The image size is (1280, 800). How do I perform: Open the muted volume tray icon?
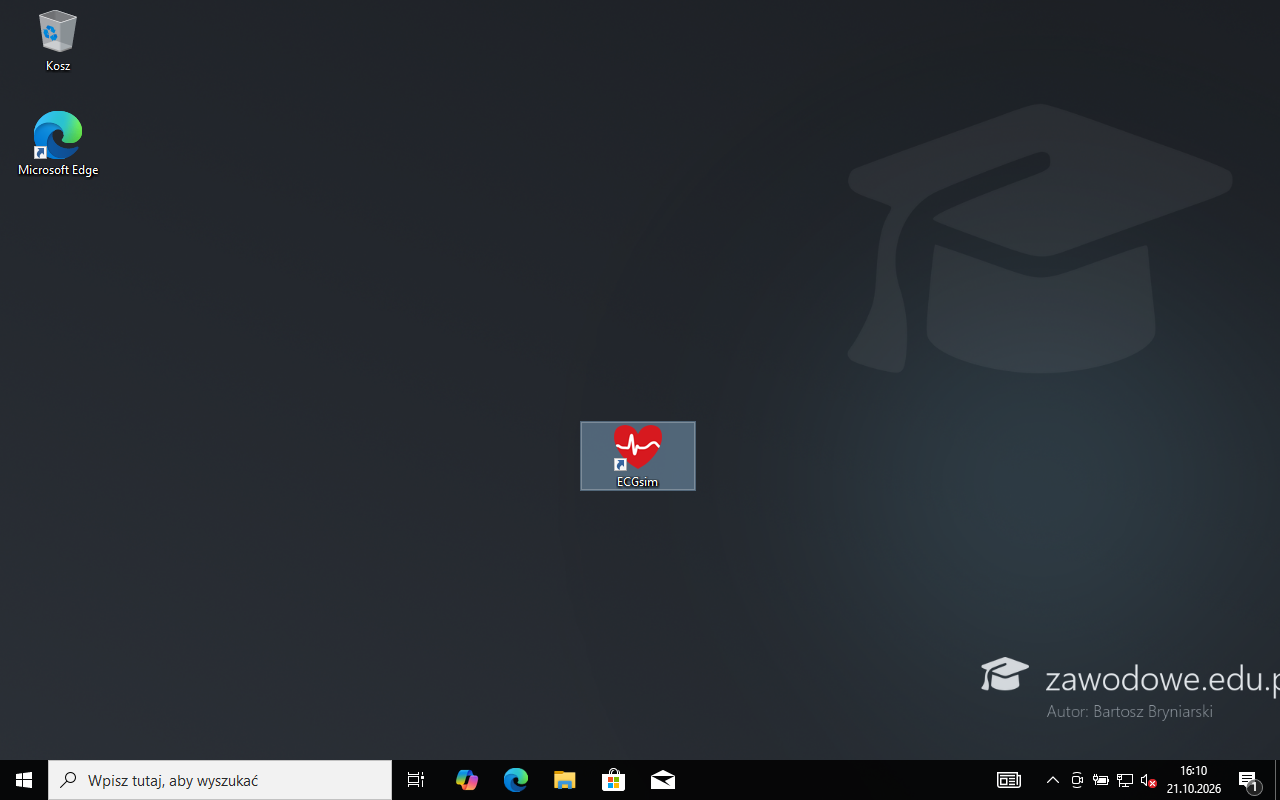pyautogui.click(x=1149, y=780)
